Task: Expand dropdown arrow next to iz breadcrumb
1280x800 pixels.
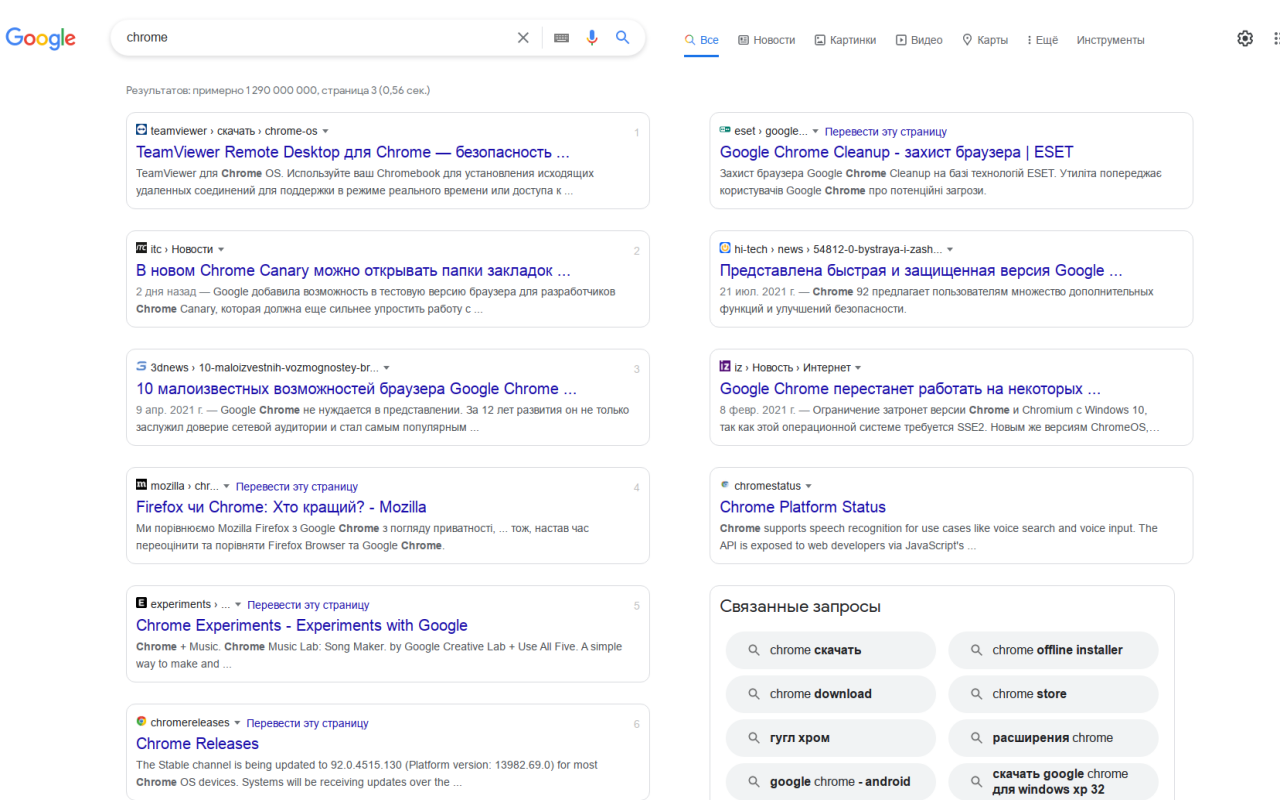Action: tap(858, 368)
